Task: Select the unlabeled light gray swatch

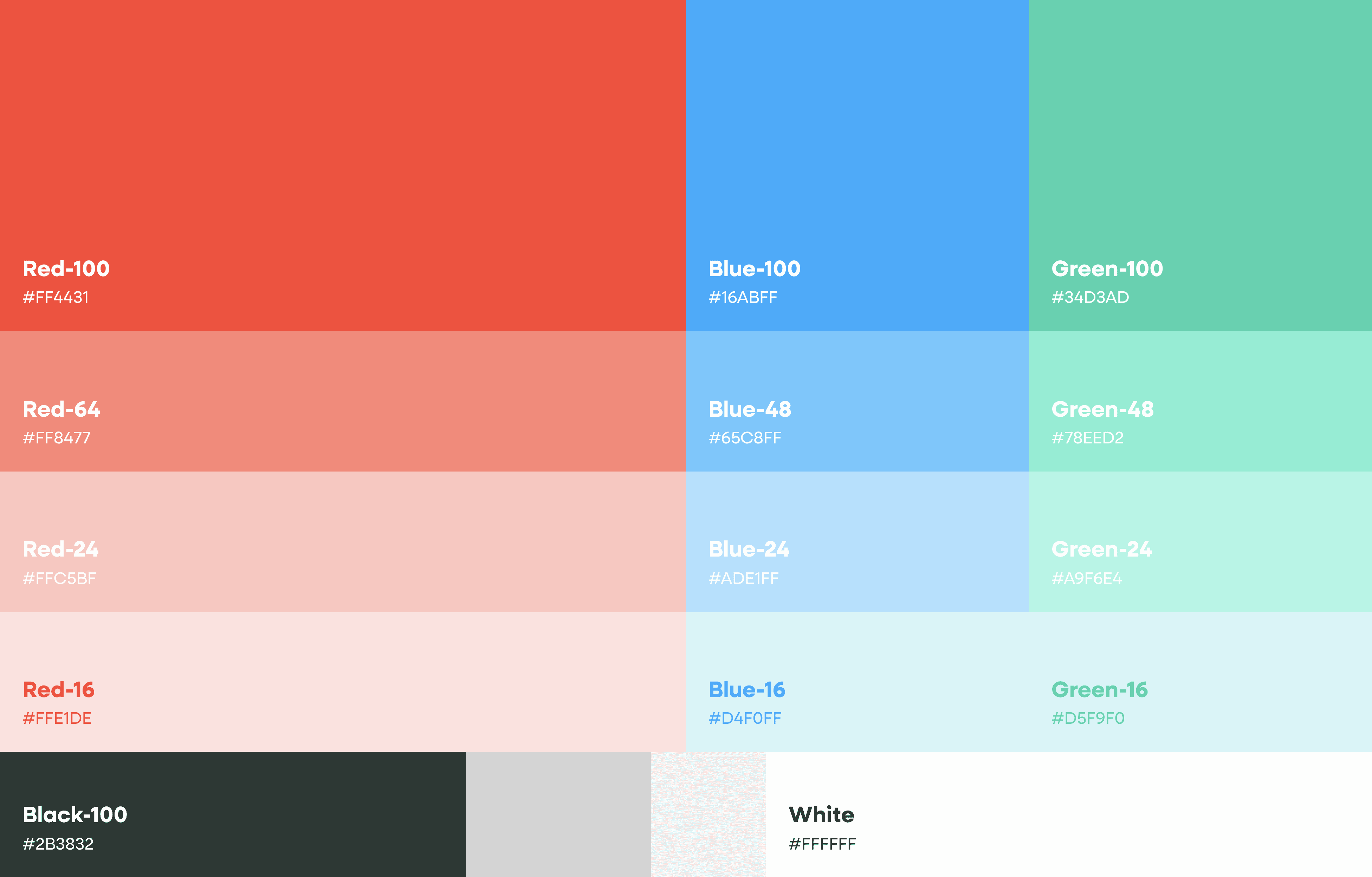Action: [708, 814]
